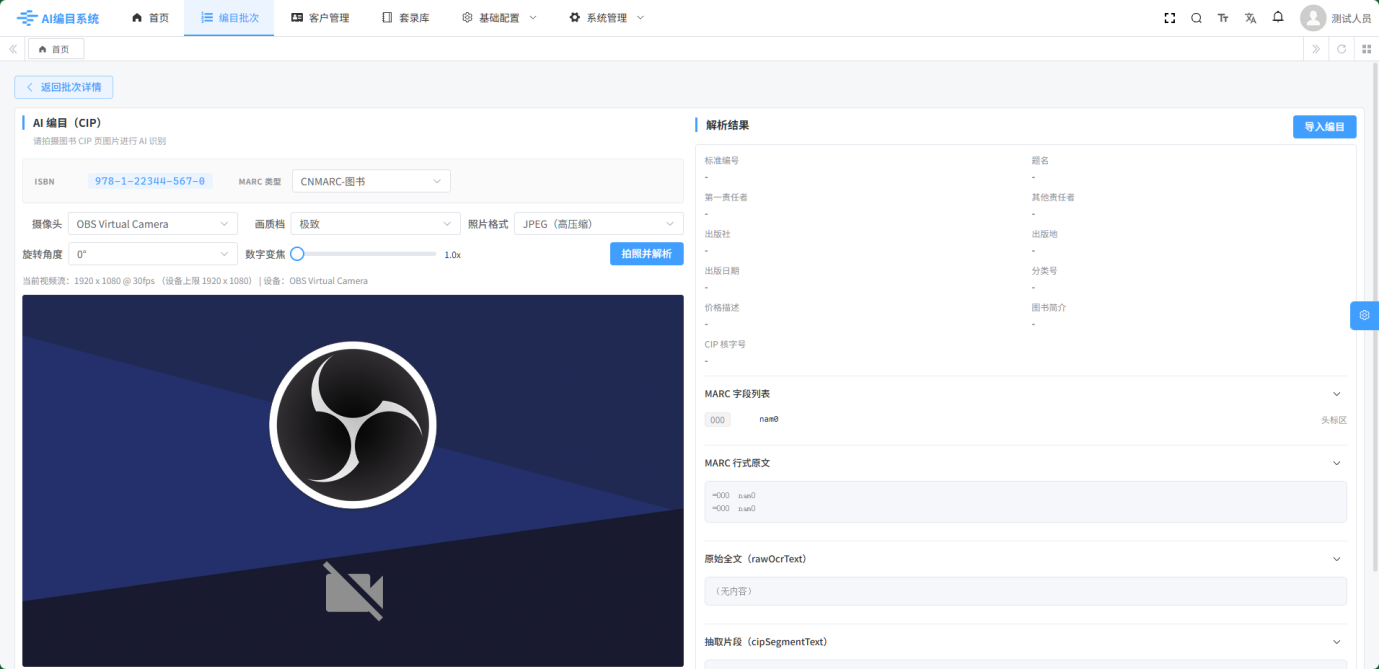Toggle fullscreen mode icon
Screen dimensions: 1379x669
1170,18
